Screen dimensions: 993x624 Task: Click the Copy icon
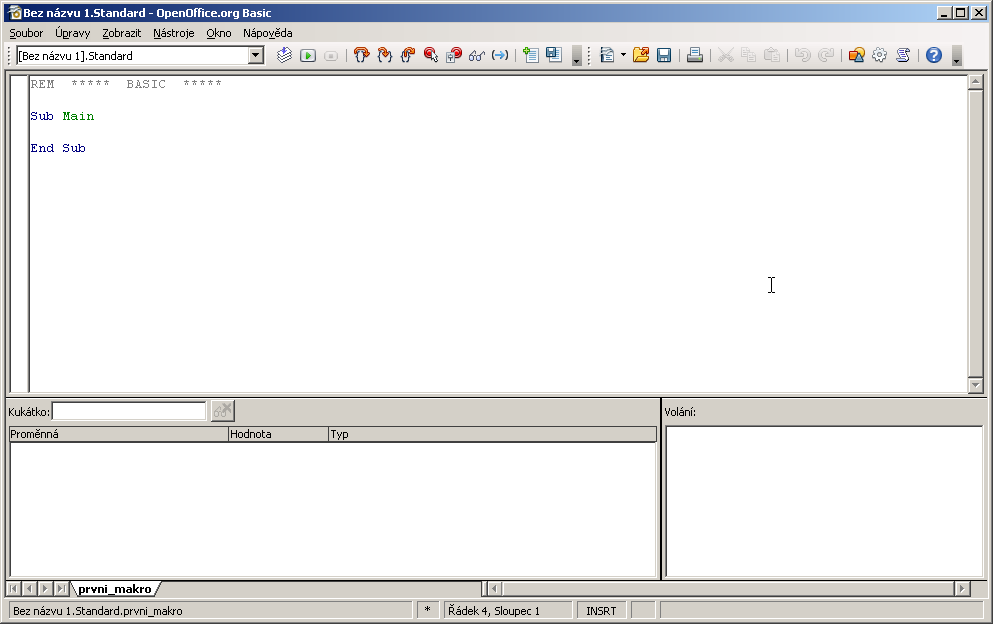pyautogui.click(x=749, y=56)
